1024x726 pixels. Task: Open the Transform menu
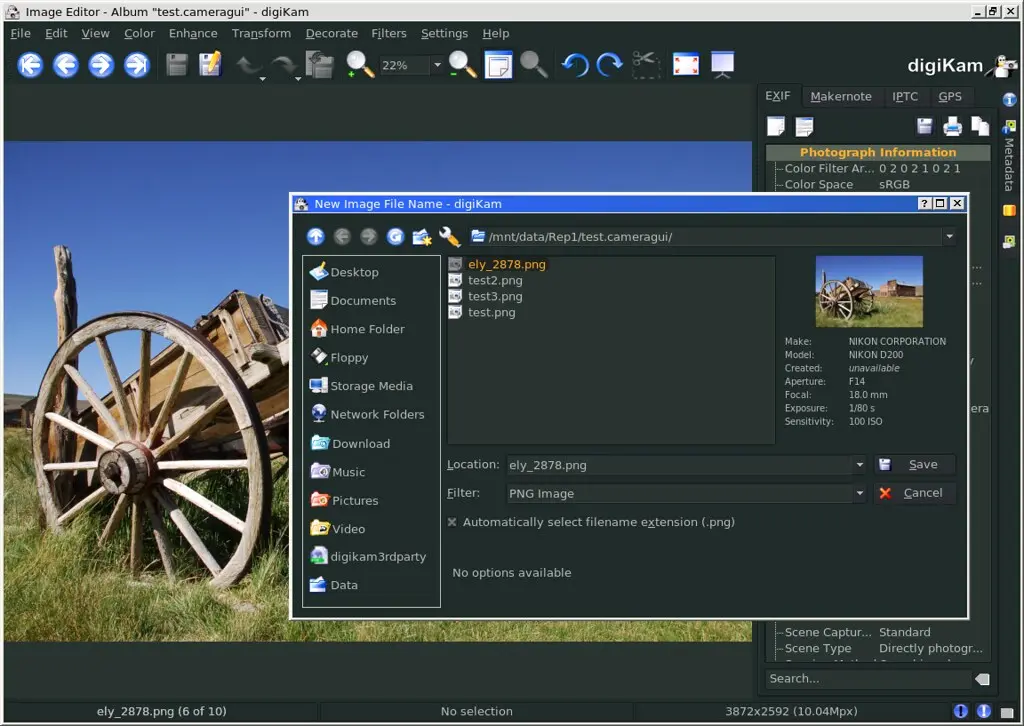click(x=261, y=33)
